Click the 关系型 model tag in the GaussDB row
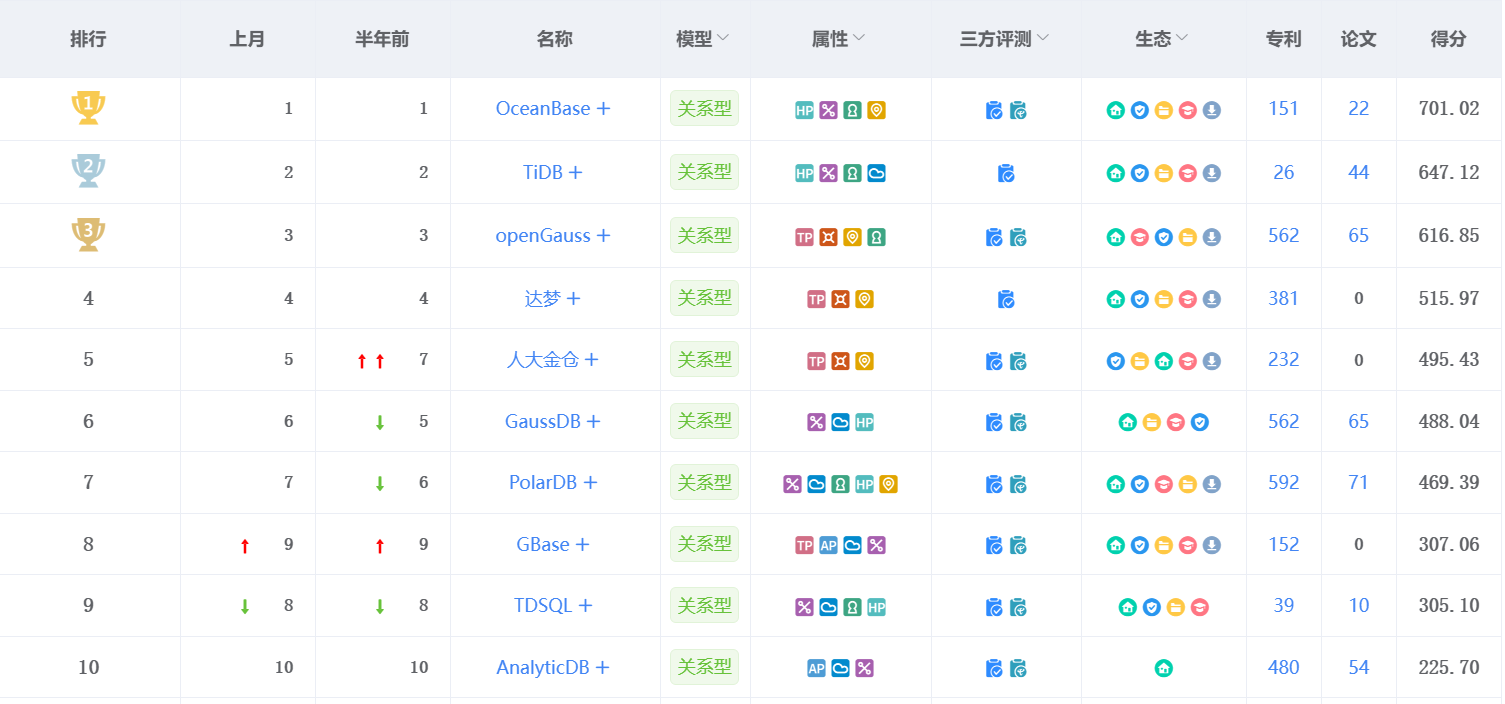 coord(704,421)
